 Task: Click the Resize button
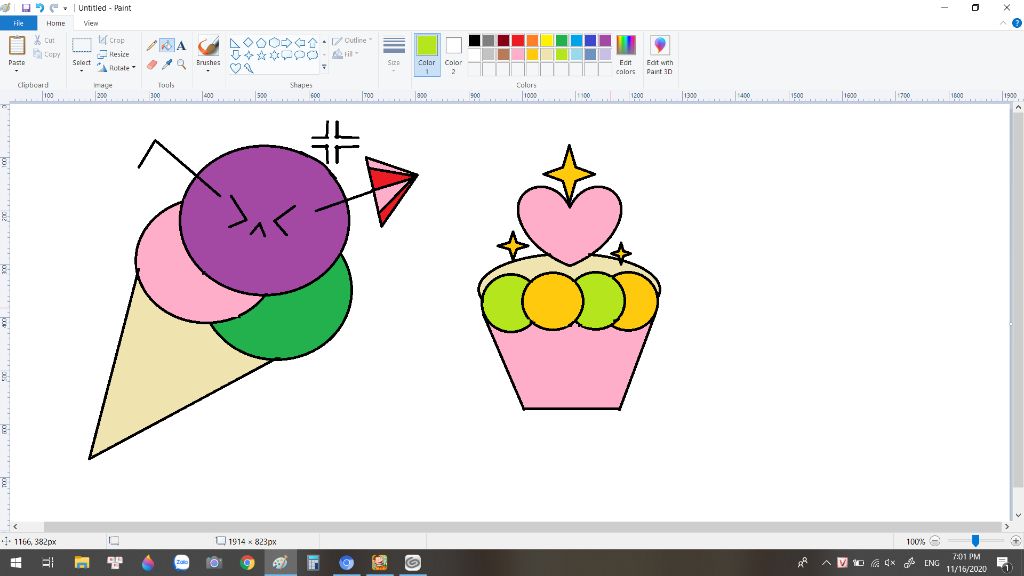click(113, 54)
